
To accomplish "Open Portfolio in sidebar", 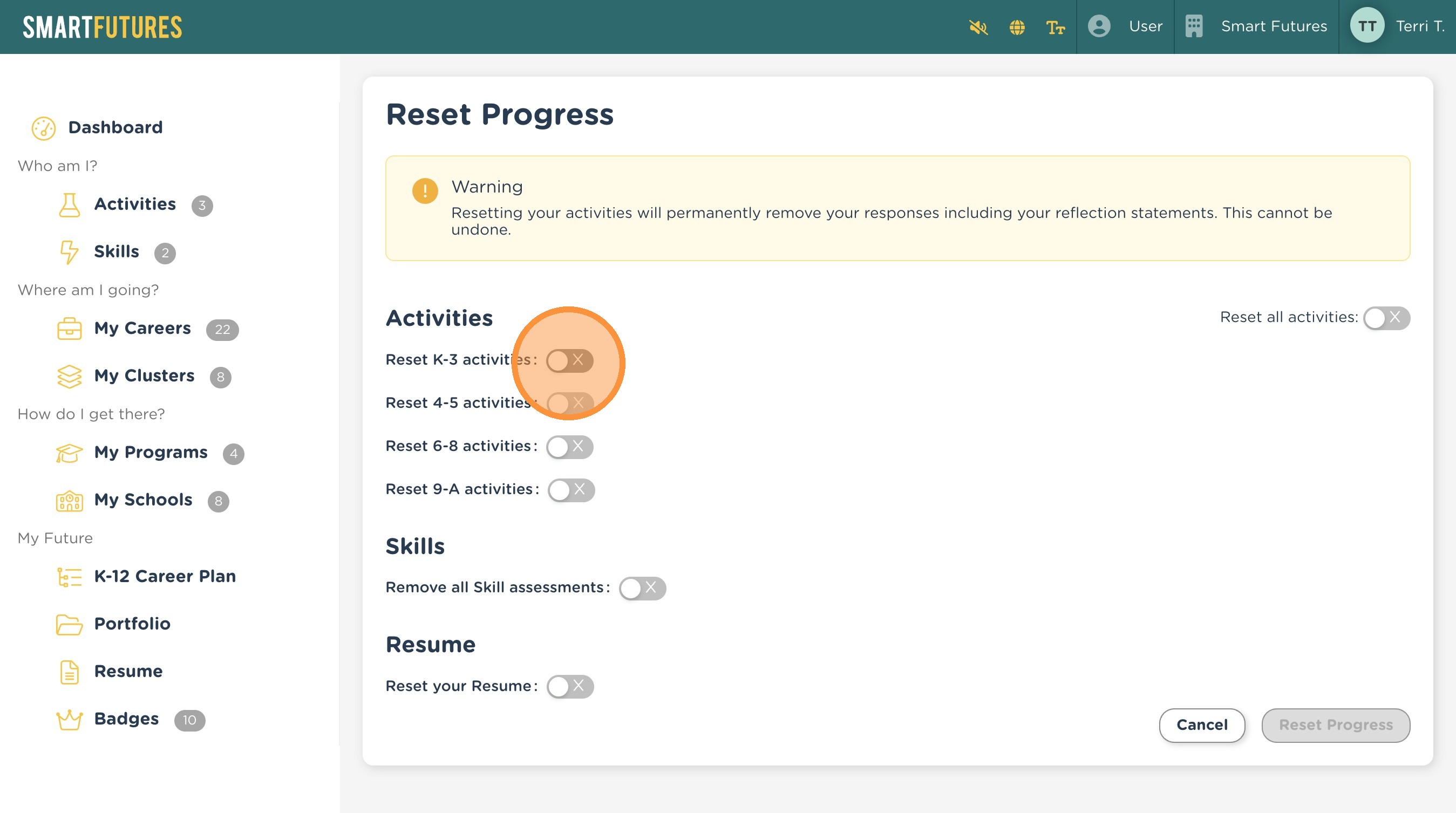I will (132, 624).
